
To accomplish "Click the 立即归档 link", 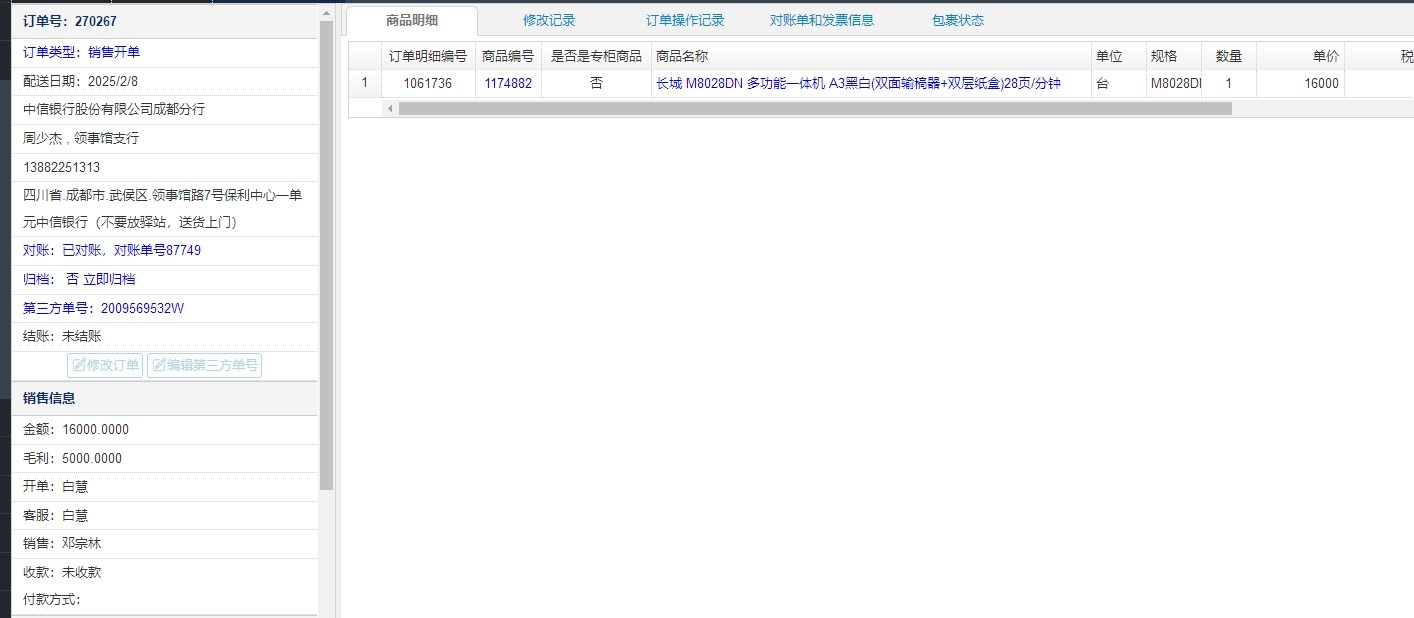I will click(109, 279).
